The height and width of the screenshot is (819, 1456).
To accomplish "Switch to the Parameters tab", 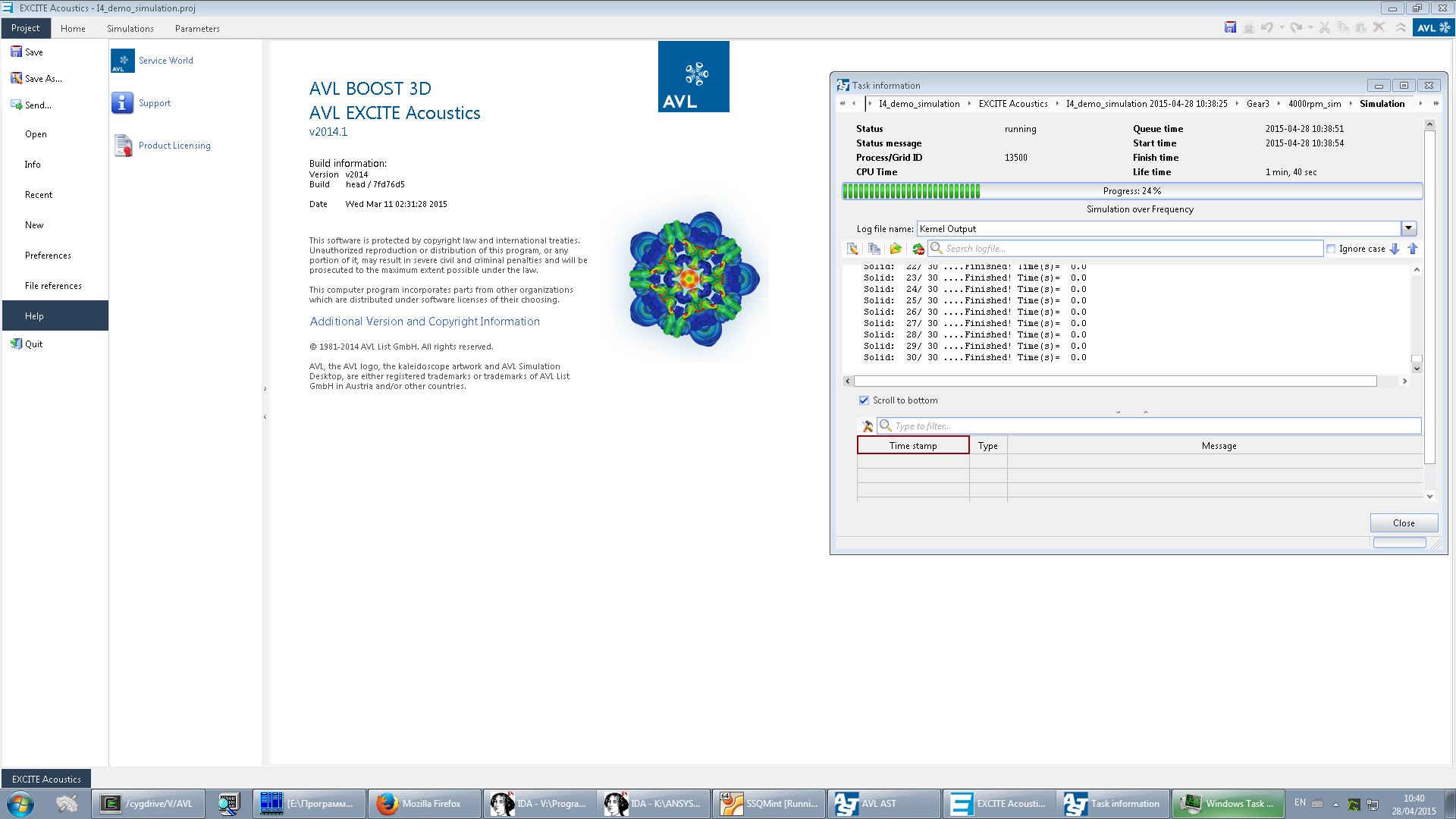I will coord(197,29).
